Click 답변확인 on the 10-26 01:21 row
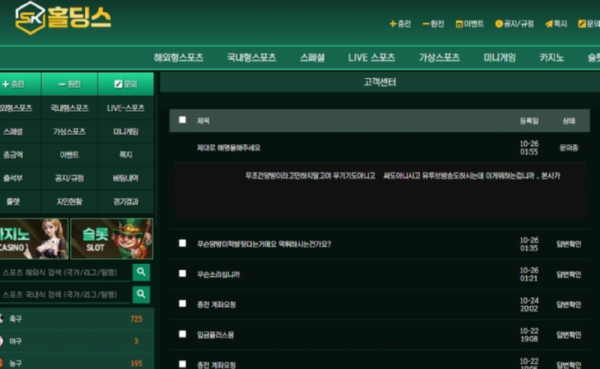The width and height of the screenshot is (600, 369). 569,274
